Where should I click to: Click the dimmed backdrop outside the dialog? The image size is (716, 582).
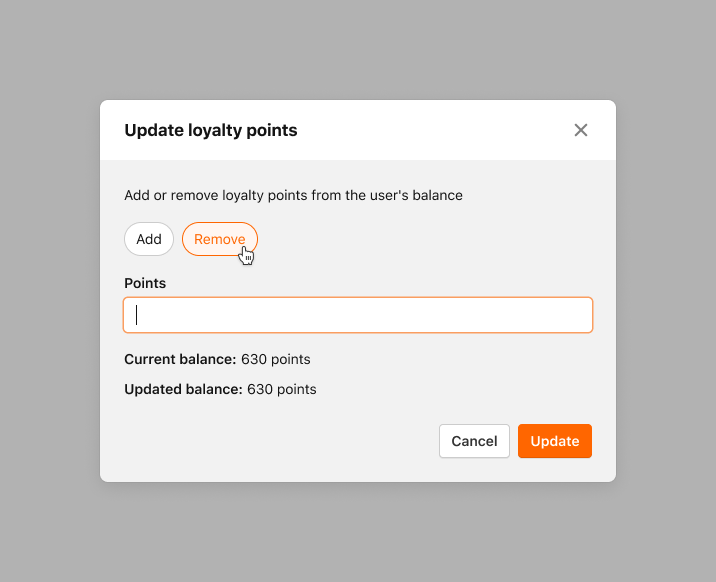click(50, 292)
